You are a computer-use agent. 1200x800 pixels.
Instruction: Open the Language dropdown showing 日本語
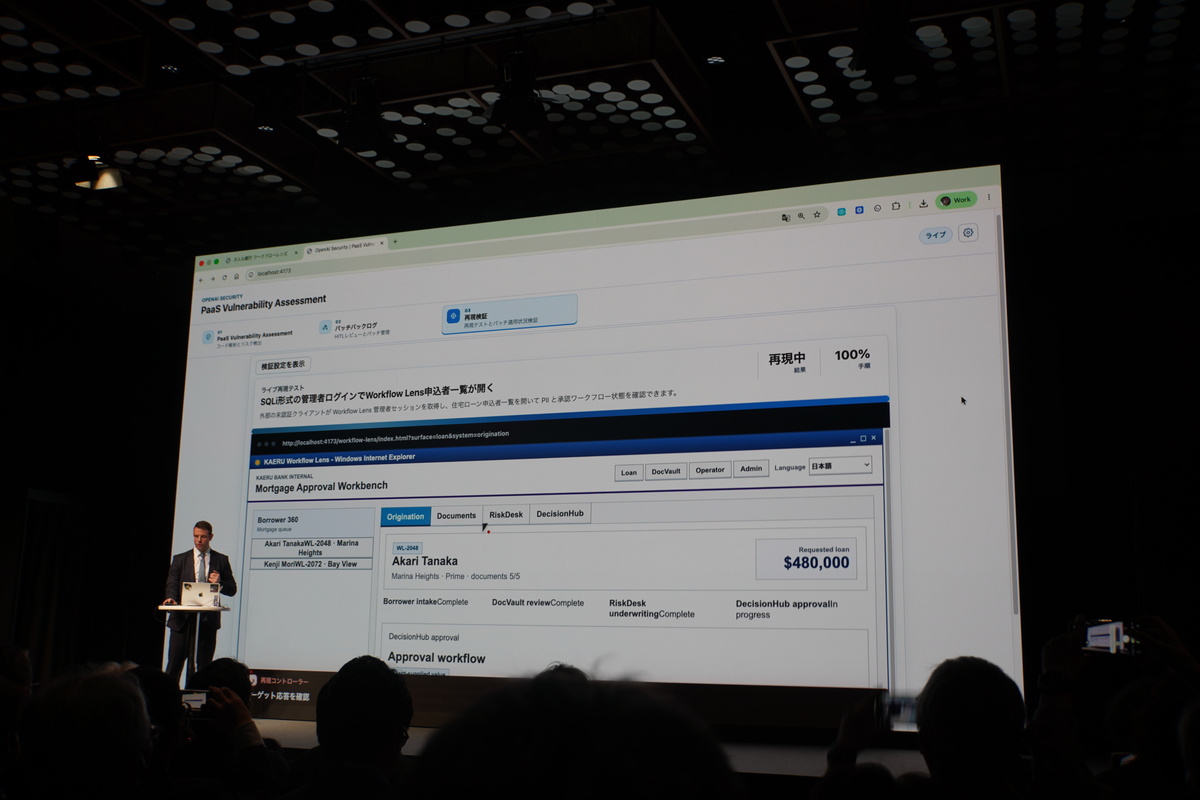(840, 466)
